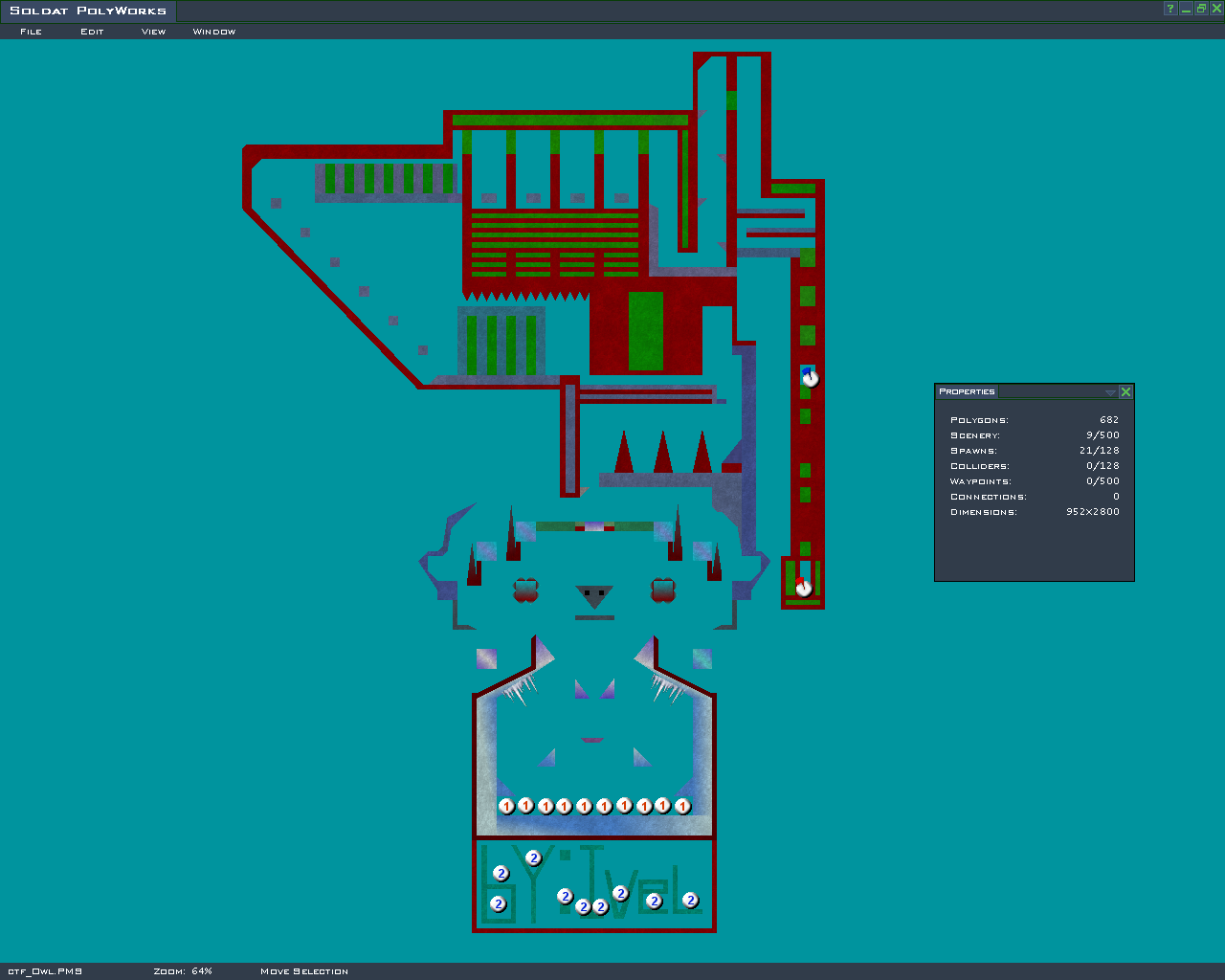This screenshot has height=980, width=1225.
Task: Select the bottom-left team 2 spawn marker
Action: [498, 903]
